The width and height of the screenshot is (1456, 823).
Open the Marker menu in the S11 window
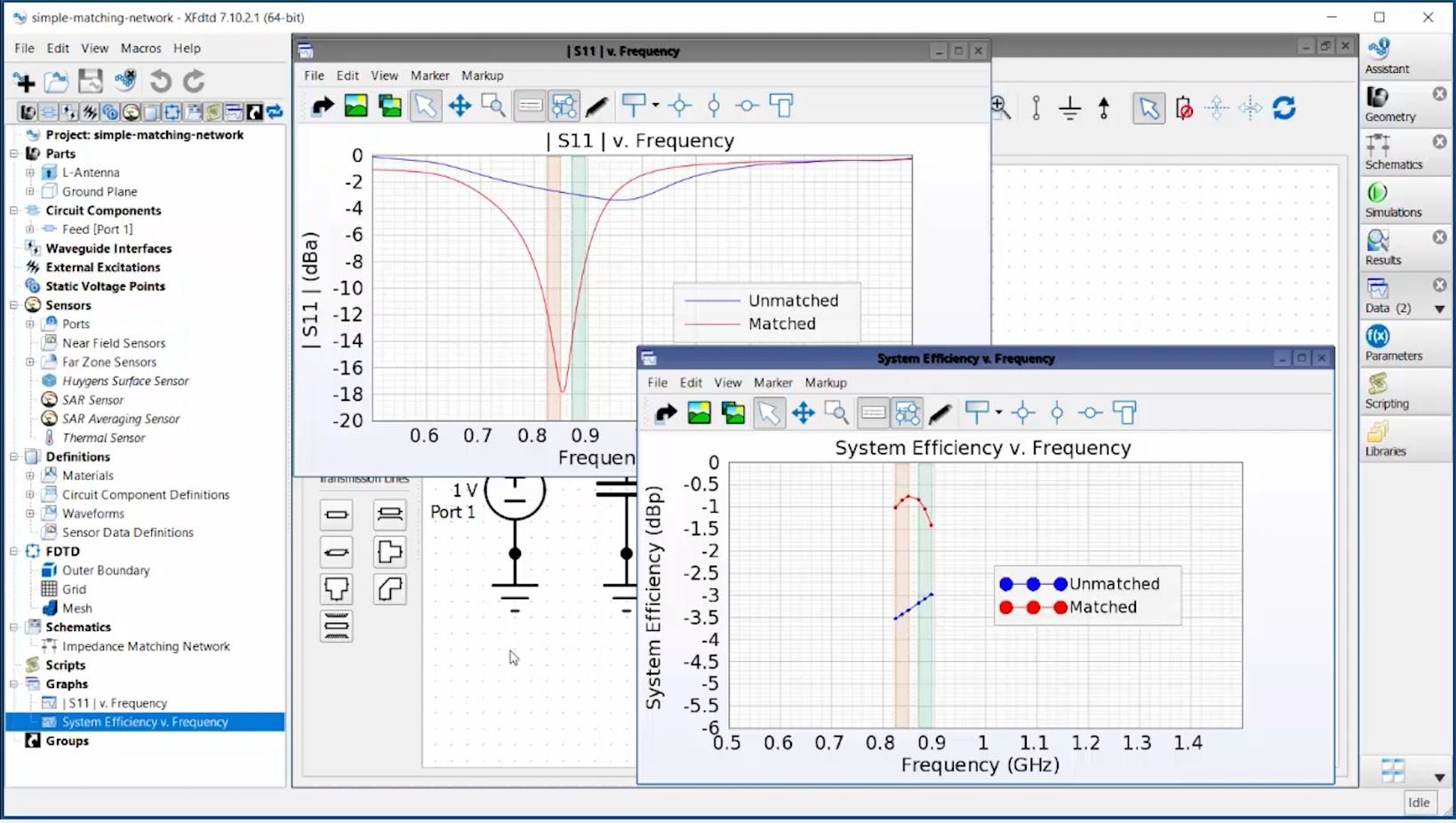click(x=429, y=76)
